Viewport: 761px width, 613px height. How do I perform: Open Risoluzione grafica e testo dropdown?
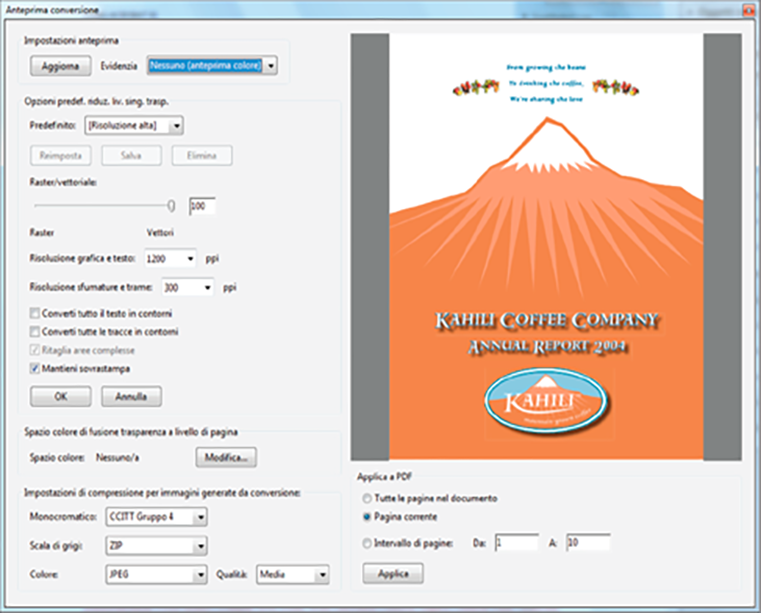click(x=170, y=259)
